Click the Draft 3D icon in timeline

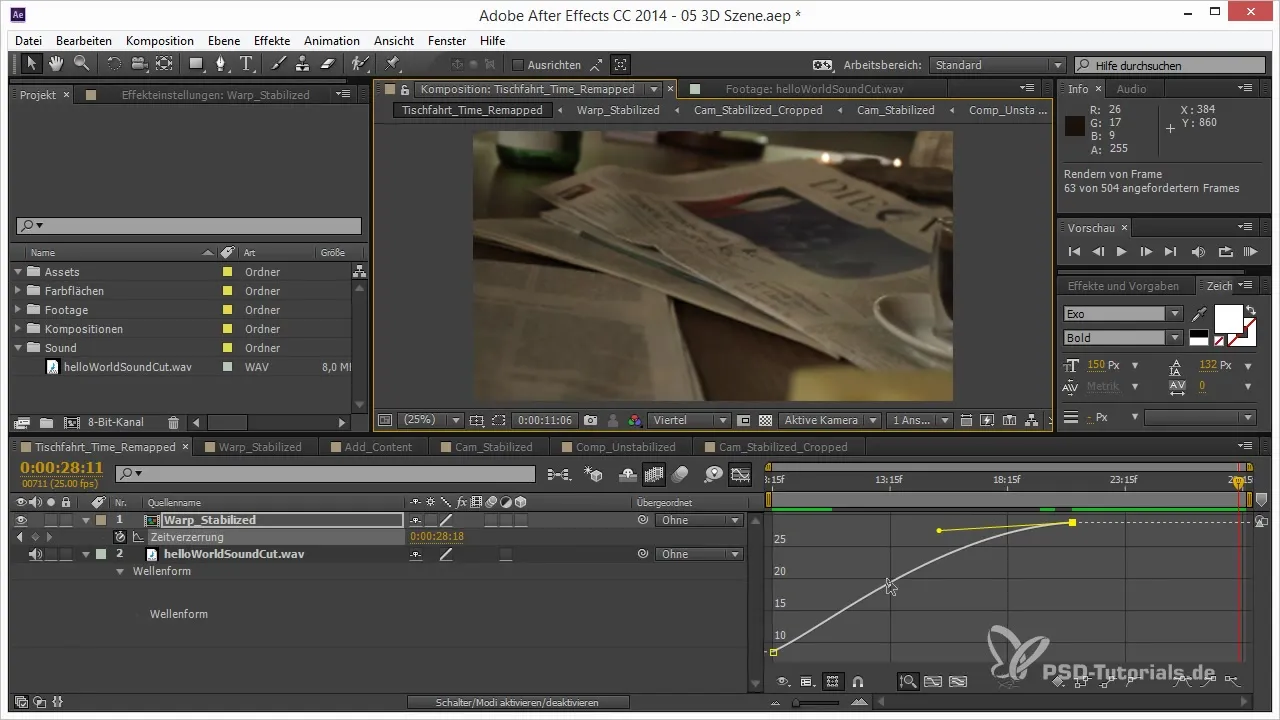click(x=594, y=474)
